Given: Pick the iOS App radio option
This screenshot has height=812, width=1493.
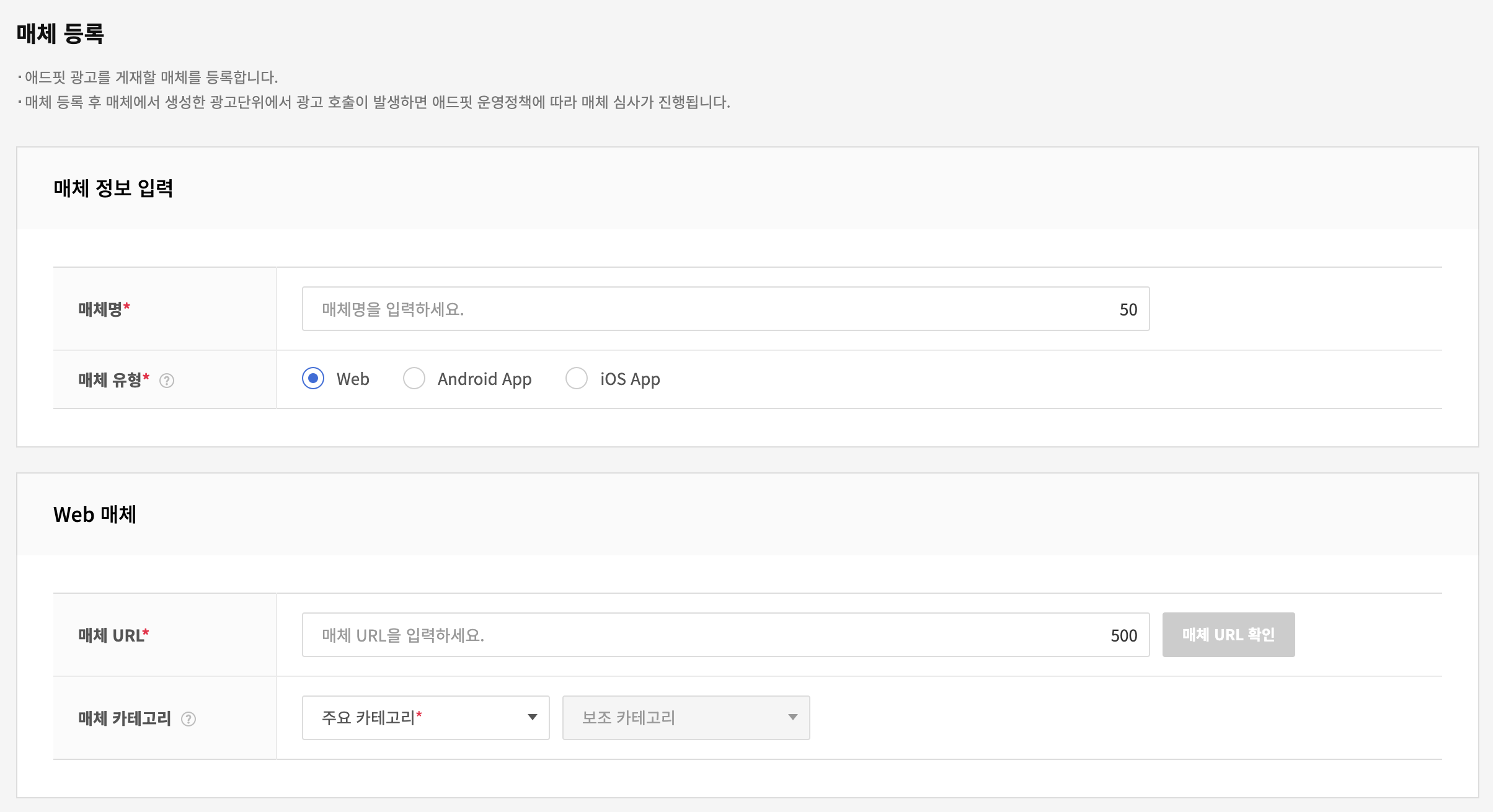Looking at the screenshot, I should (x=577, y=378).
